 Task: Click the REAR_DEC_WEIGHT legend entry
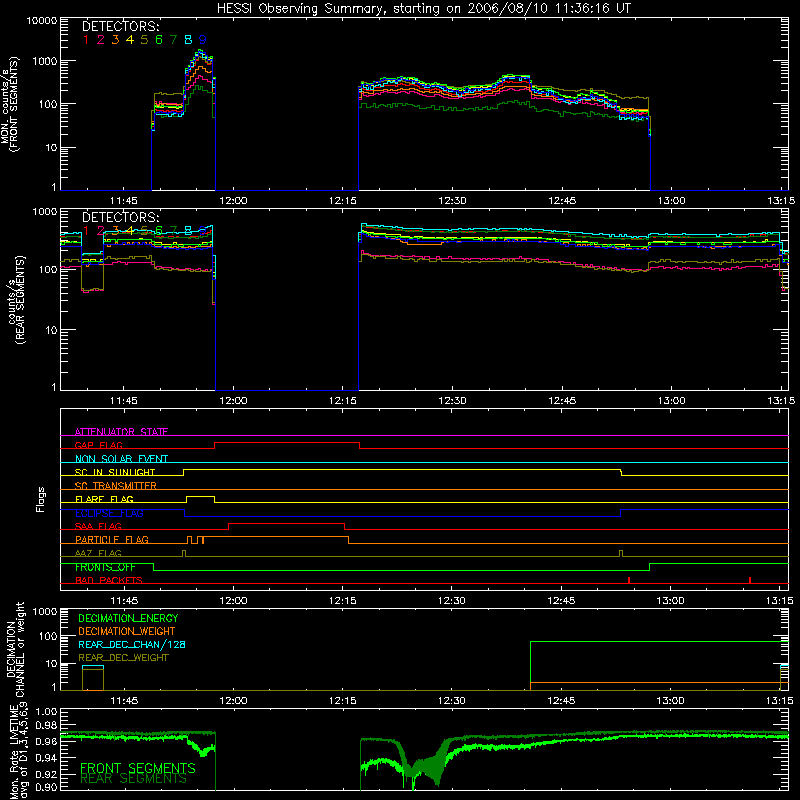pos(123,658)
